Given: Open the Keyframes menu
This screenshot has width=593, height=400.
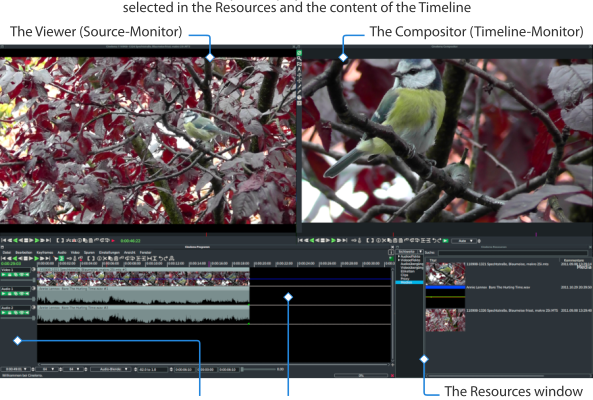Looking at the screenshot, I should click(x=45, y=253).
